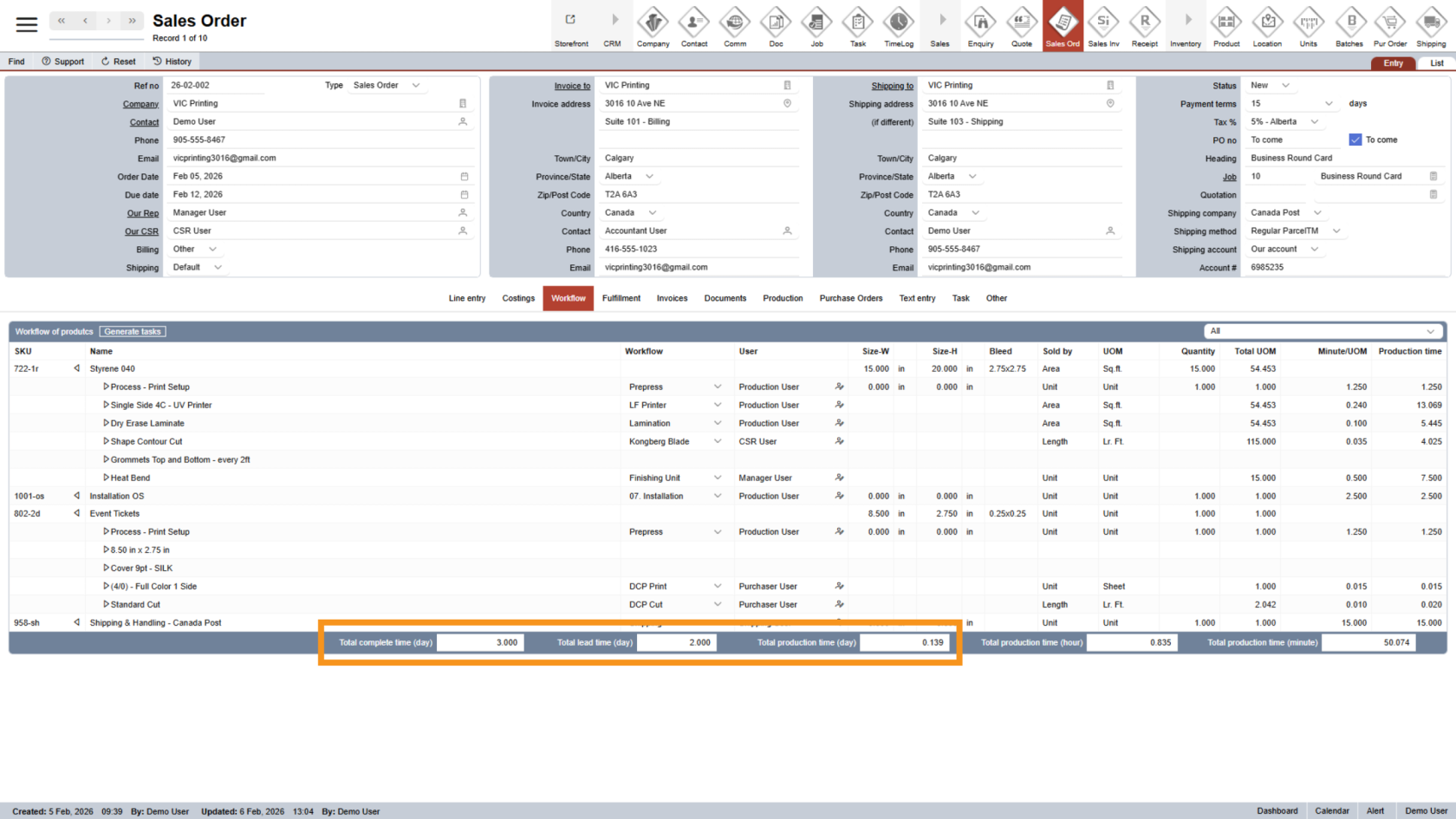1456x819 pixels.
Task: Jump to the last record arrow
Action: tap(132, 21)
